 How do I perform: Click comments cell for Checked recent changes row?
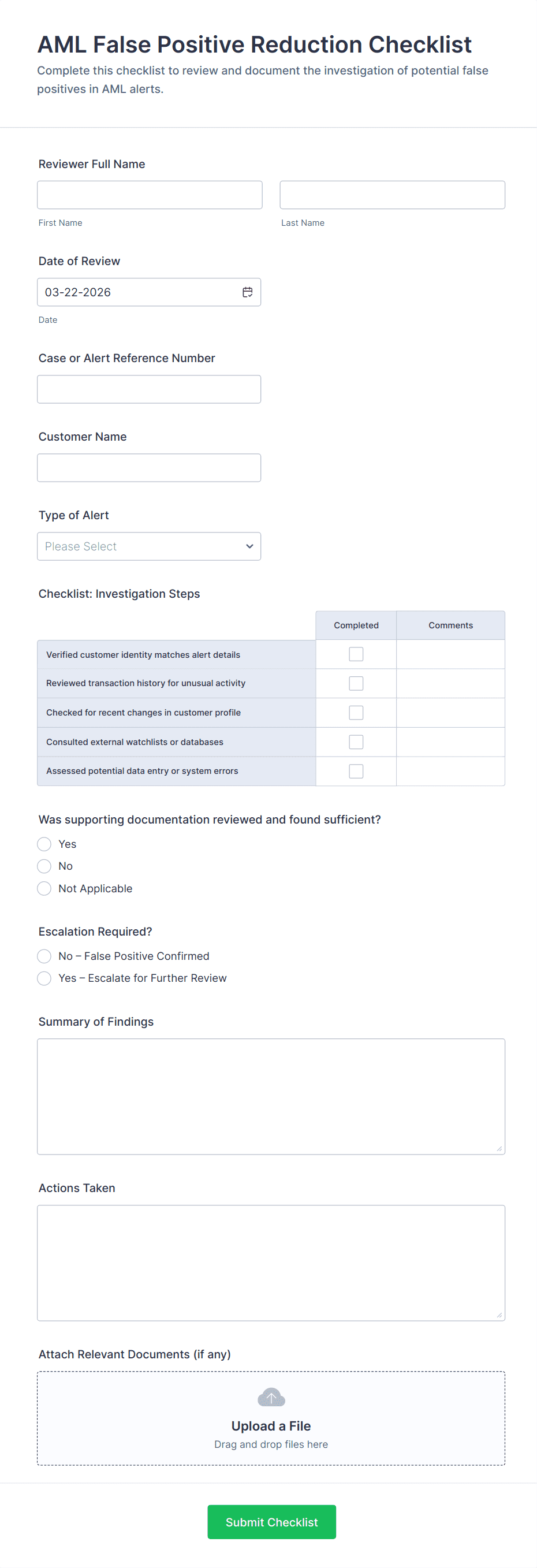point(450,713)
